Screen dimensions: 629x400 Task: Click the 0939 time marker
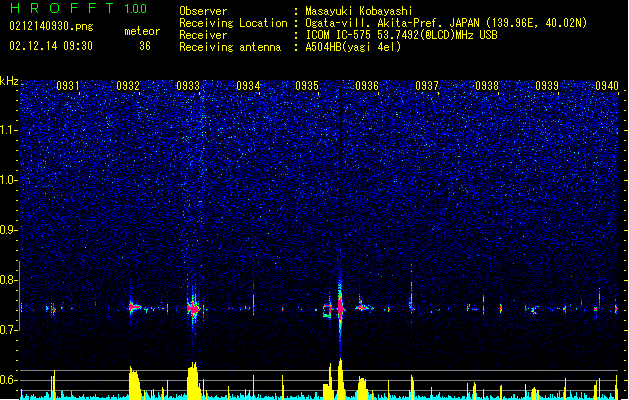[x=547, y=86]
